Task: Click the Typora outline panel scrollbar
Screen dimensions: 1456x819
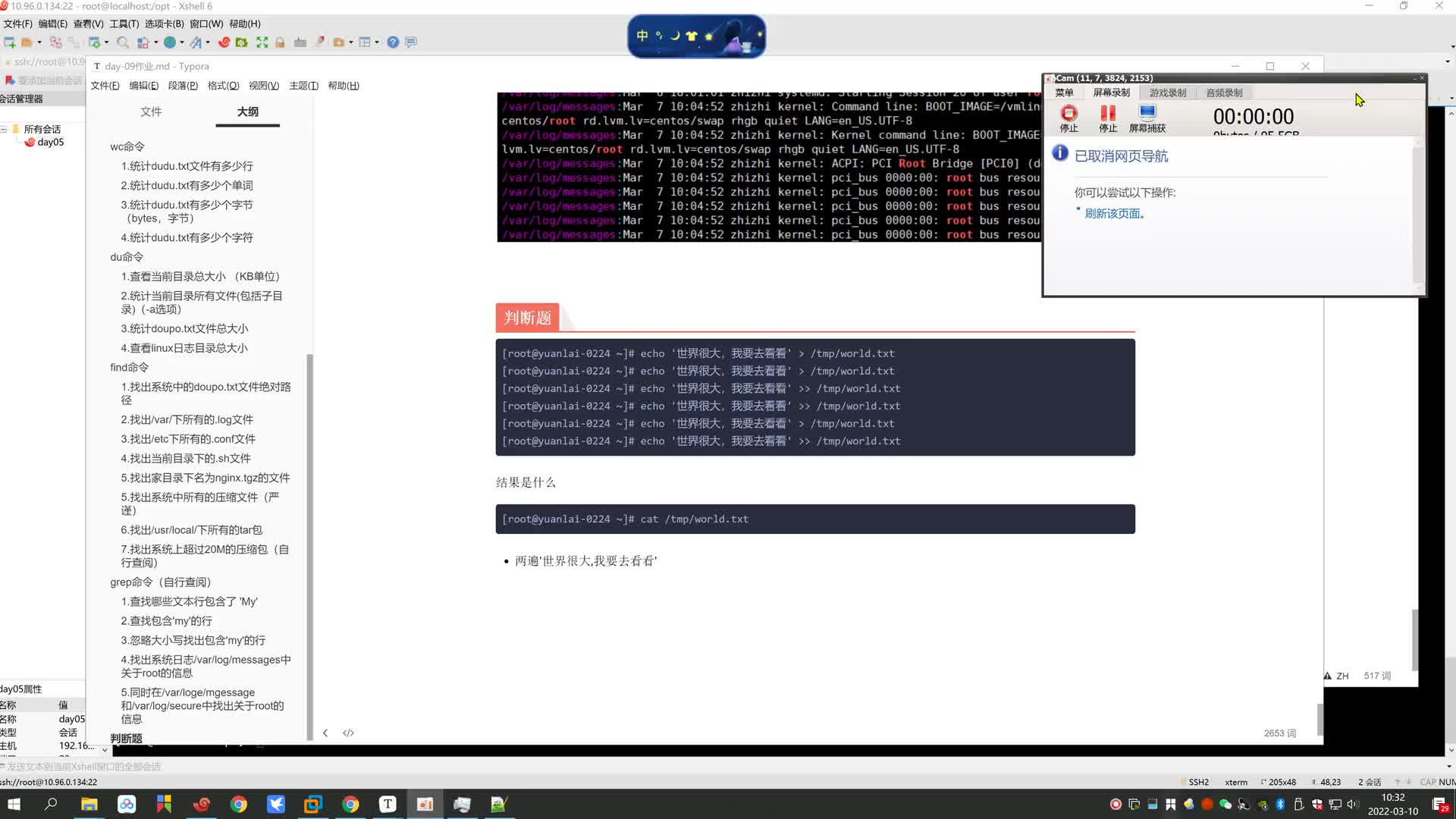Action: point(309,546)
